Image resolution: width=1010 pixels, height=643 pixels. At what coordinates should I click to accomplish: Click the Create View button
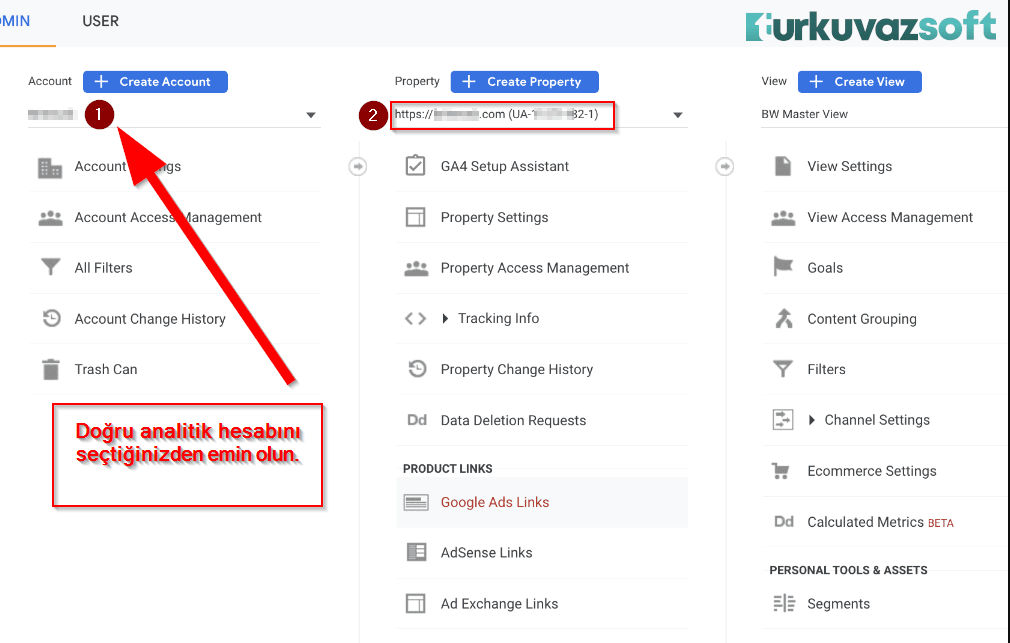pos(859,82)
